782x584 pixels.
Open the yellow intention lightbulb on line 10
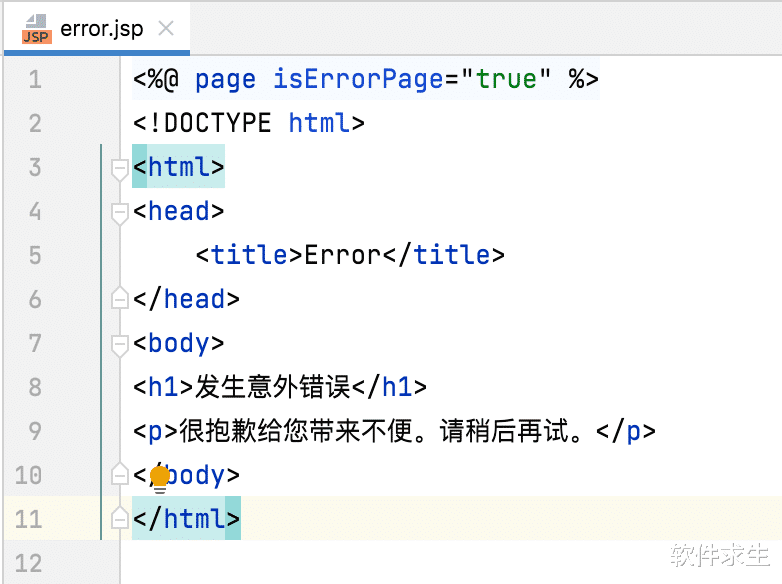pos(160,479)
